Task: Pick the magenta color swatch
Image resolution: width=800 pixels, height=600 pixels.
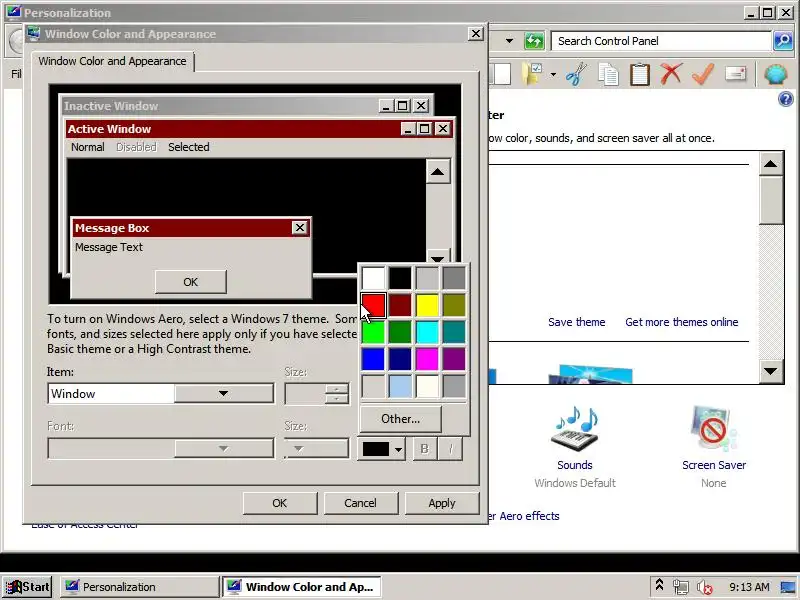Action: pyautogui.click(x=427, y=359)
